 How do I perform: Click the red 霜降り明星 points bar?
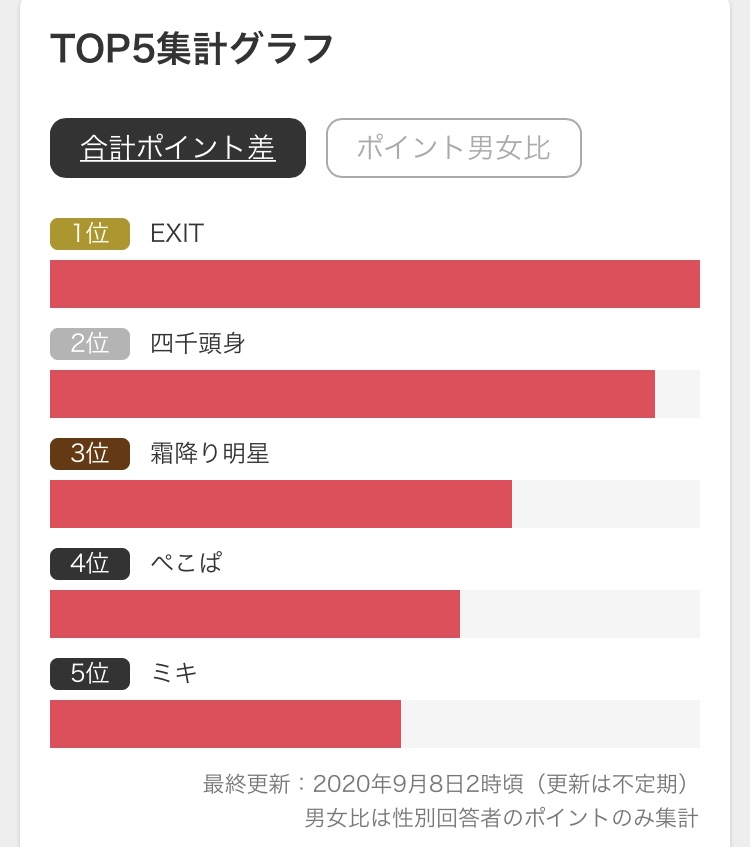click(x=281, y=504)
